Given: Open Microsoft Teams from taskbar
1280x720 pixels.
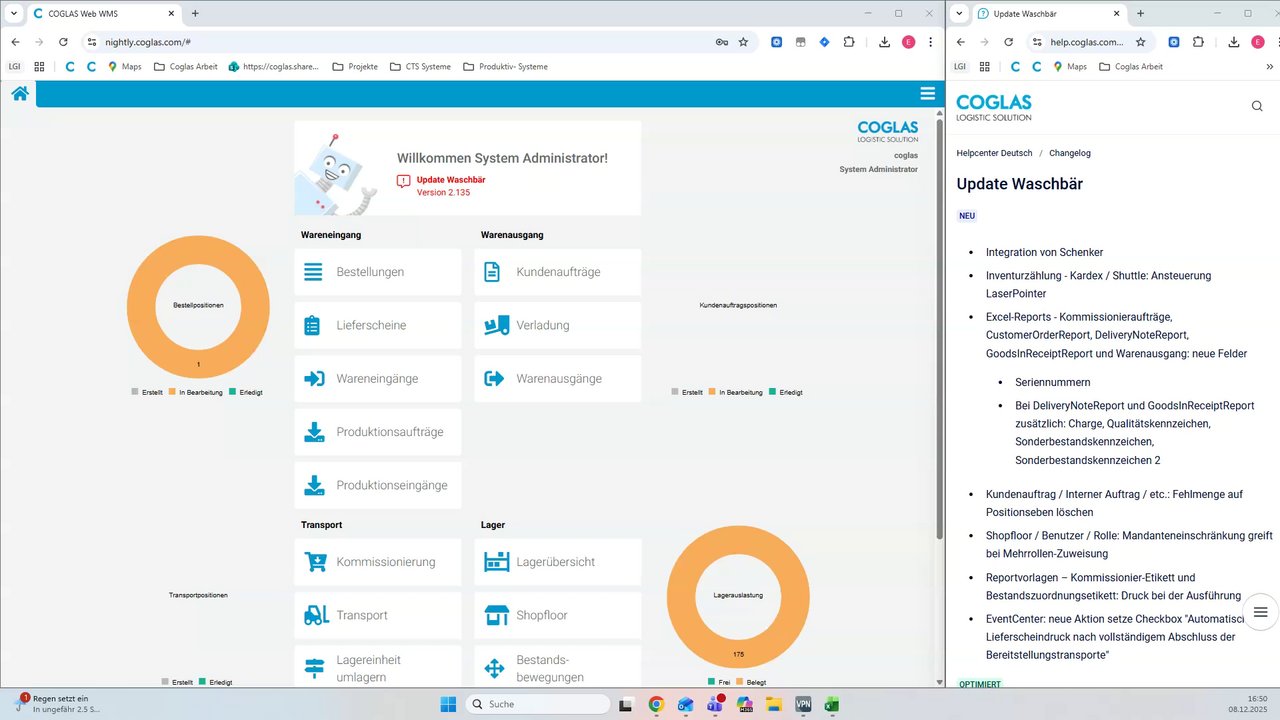Looking at the screenshot, I should 715,704.
